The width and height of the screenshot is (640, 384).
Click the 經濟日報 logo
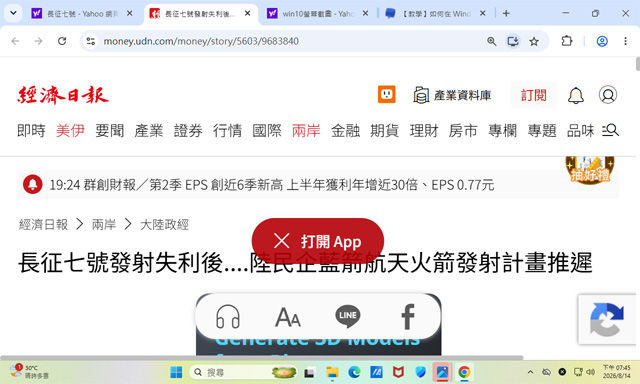63,95
